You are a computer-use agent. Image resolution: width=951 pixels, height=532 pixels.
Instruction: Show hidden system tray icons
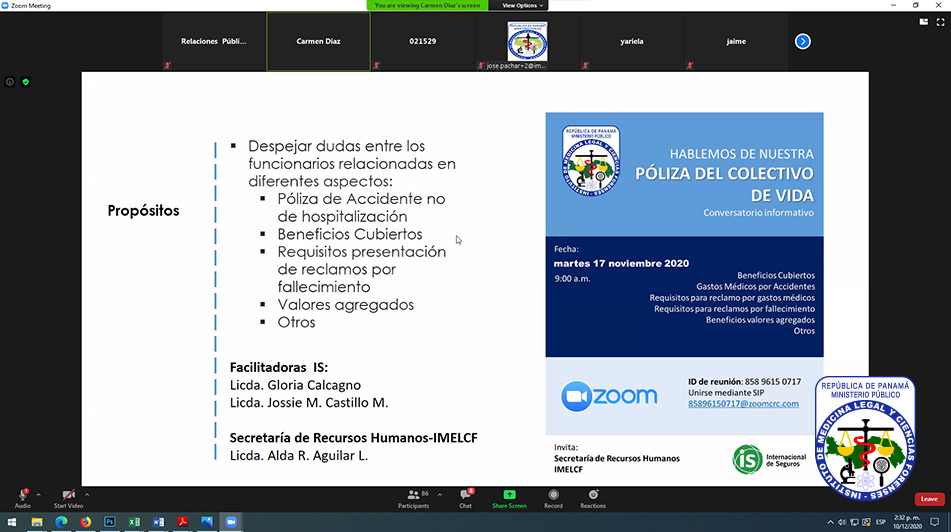pyautogui.click(x=830, y=522)
